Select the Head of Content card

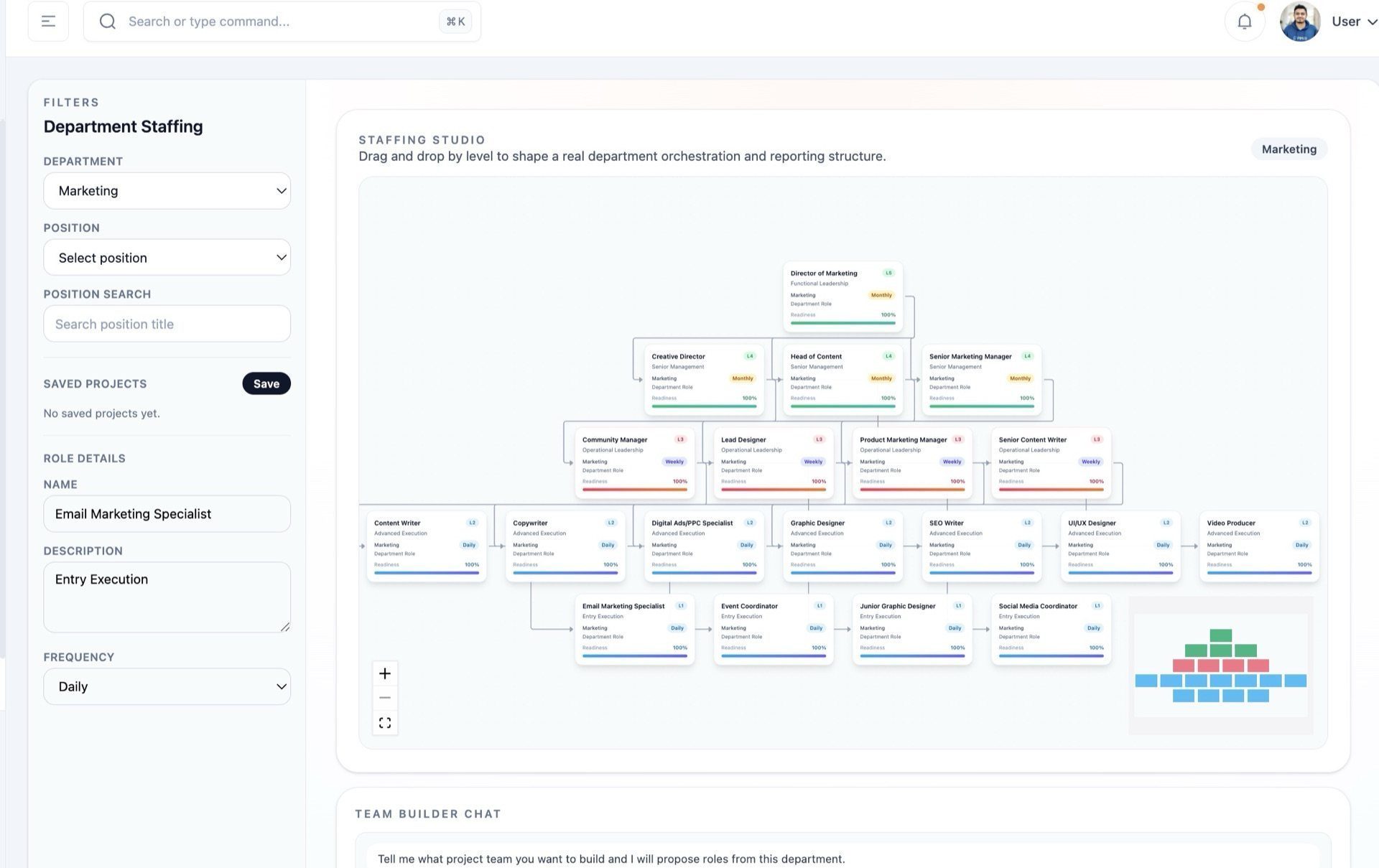tap(842, 381)
